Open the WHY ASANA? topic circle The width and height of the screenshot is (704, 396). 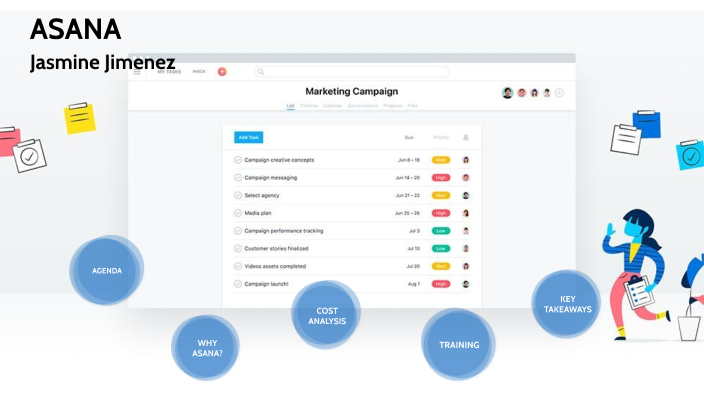click(206, 348)
